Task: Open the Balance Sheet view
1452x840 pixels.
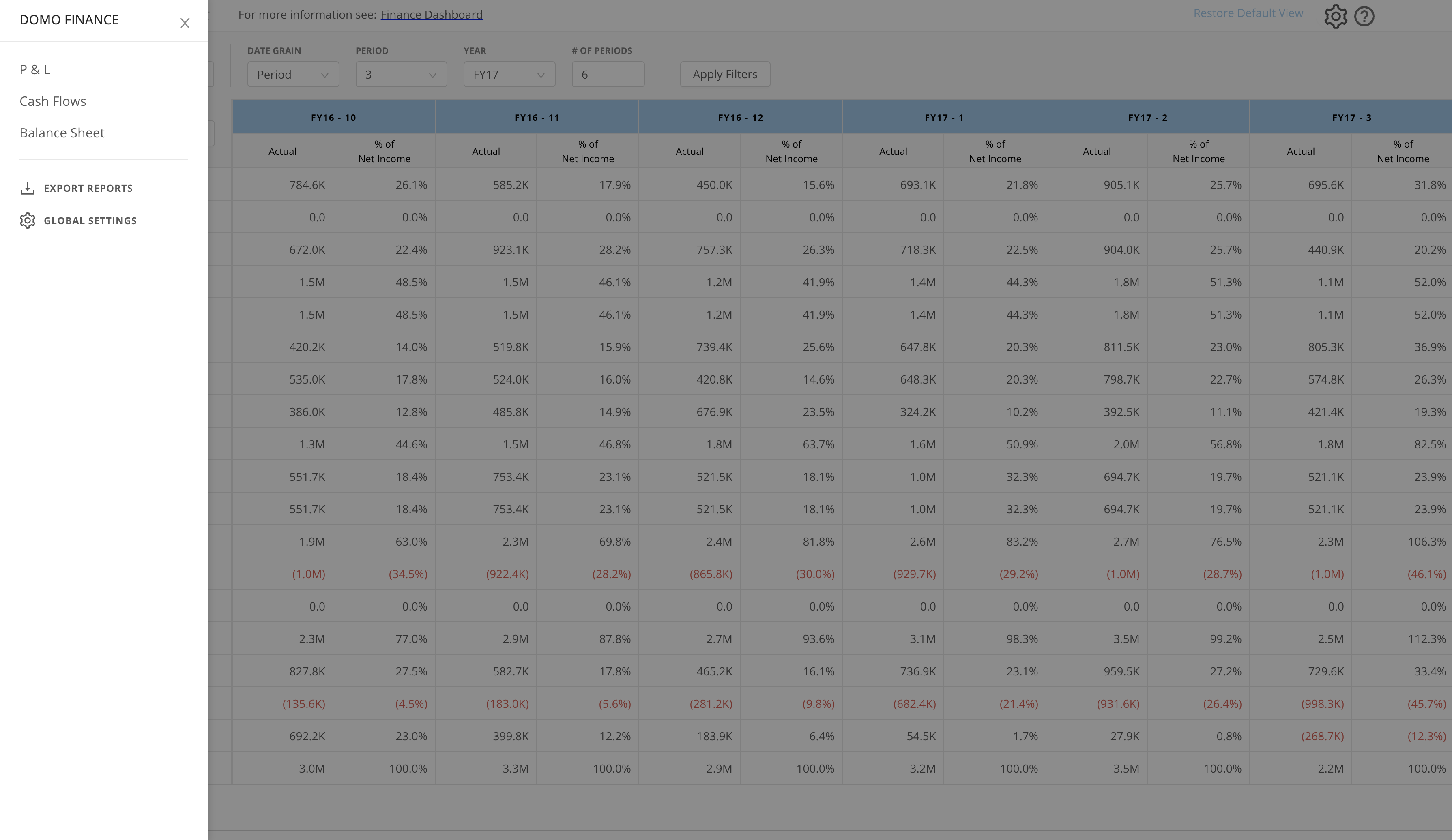Action: pos(62,133)
